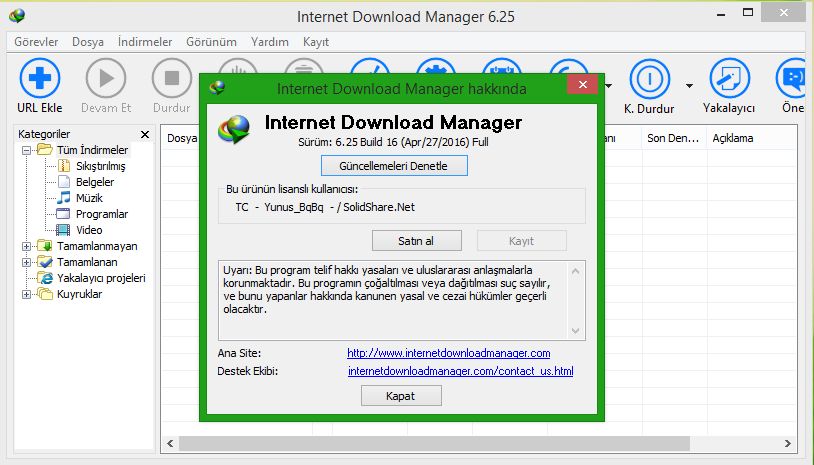This screenshot has width=814, height=465.
Task: Select the Programlar window icon
Action: coord(63,214)
